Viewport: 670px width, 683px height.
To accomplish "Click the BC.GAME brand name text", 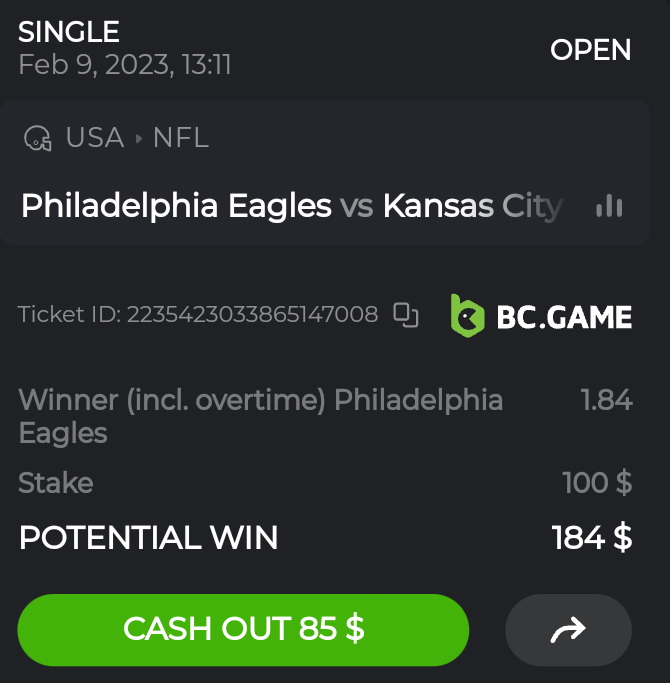I will 564,317.
